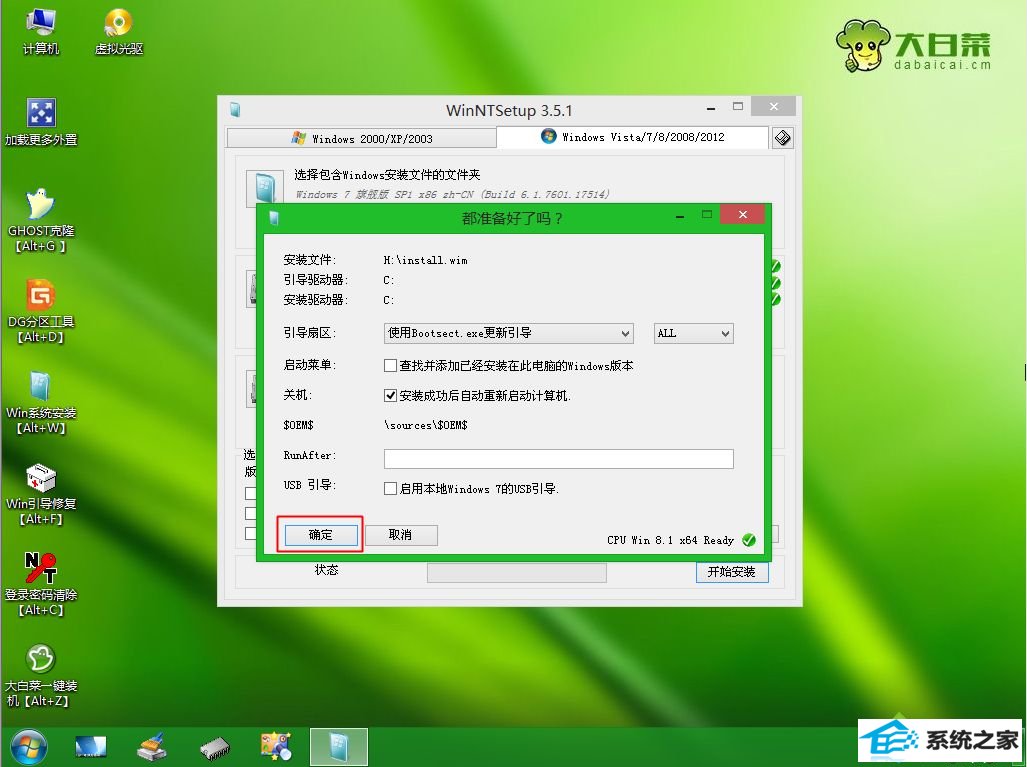Click the install source folder icon

click(264, 187)
